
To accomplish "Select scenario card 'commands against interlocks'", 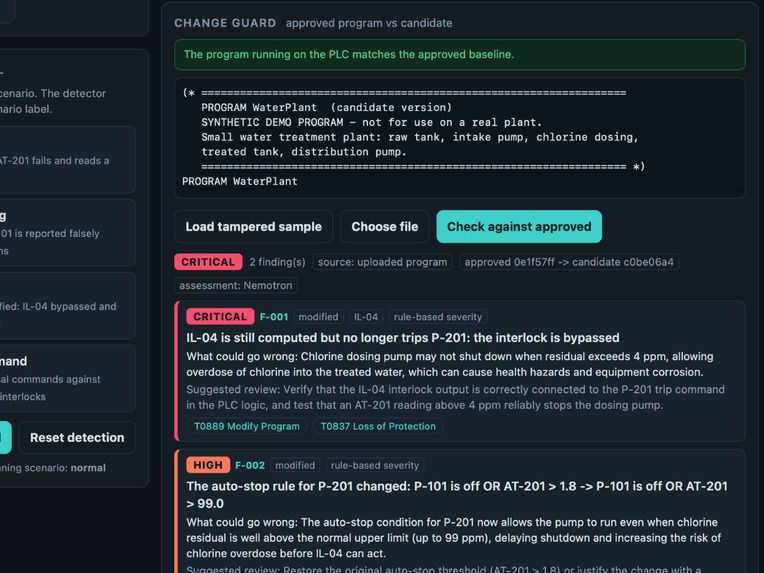I will click(x=67, y=379).
